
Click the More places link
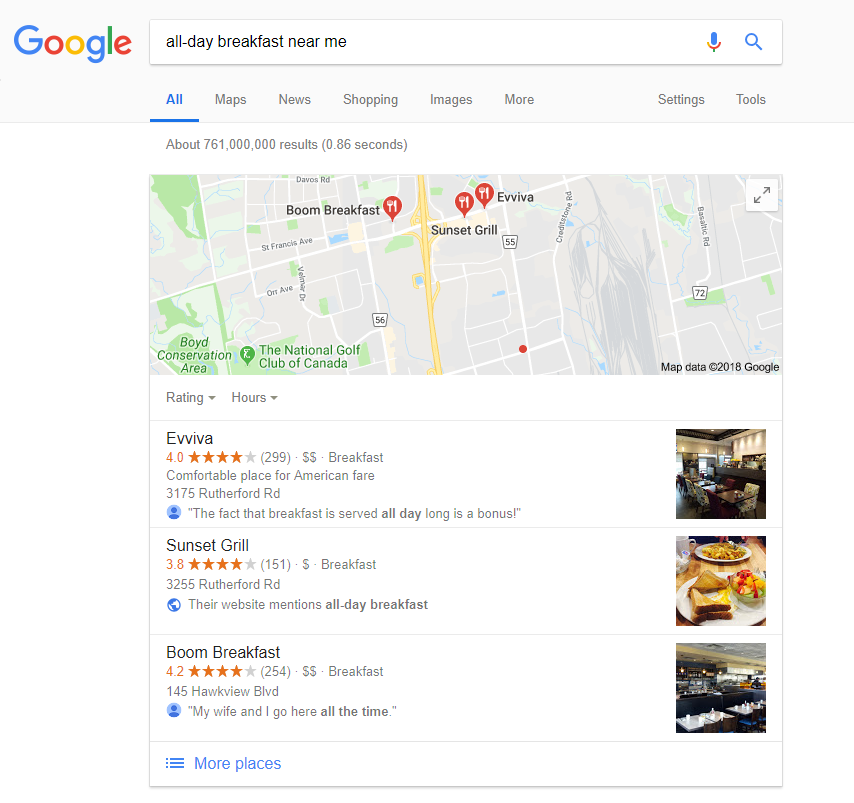coord(237,763)
